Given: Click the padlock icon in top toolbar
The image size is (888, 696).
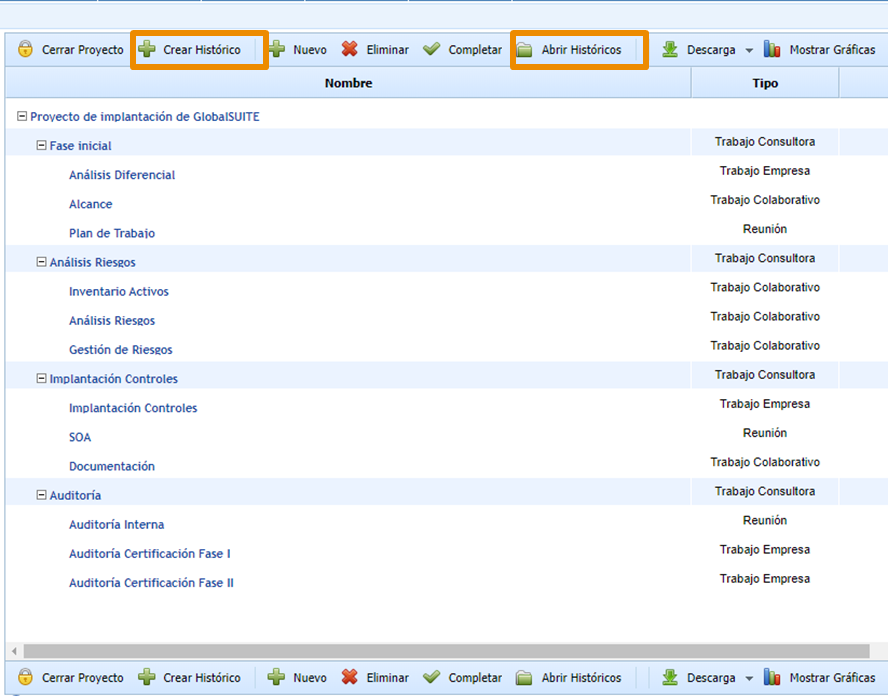Looking at the screenshot, I should tap(25, 50).
